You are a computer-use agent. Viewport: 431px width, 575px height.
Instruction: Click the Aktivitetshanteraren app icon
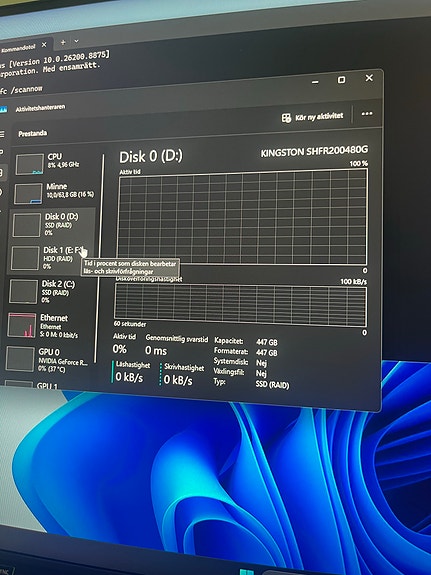(3, 110)
